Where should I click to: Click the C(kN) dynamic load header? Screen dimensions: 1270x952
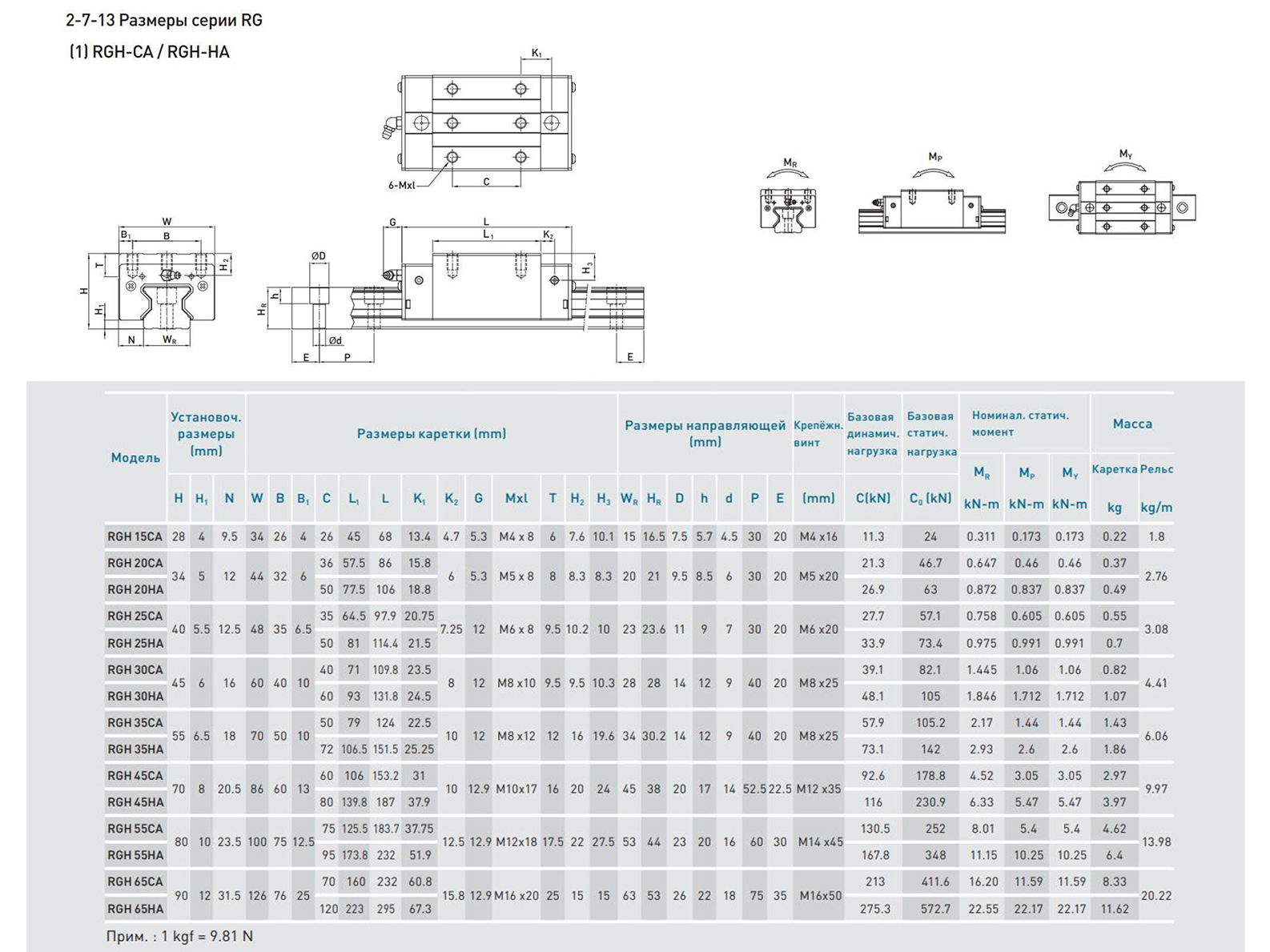pyautogui.click(x=873, y=498)
